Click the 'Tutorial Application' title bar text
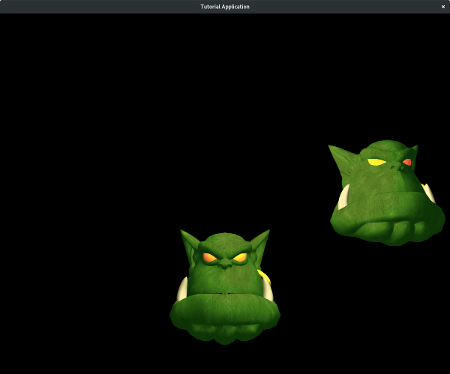Screen dimensions: 450x374 click(225, 7)
